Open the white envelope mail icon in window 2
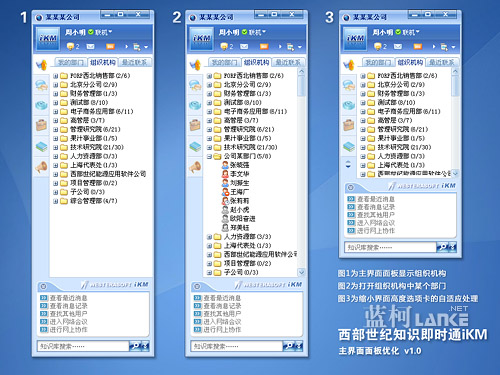This screenshot has height=375, width=500. [x=244, y=47]
